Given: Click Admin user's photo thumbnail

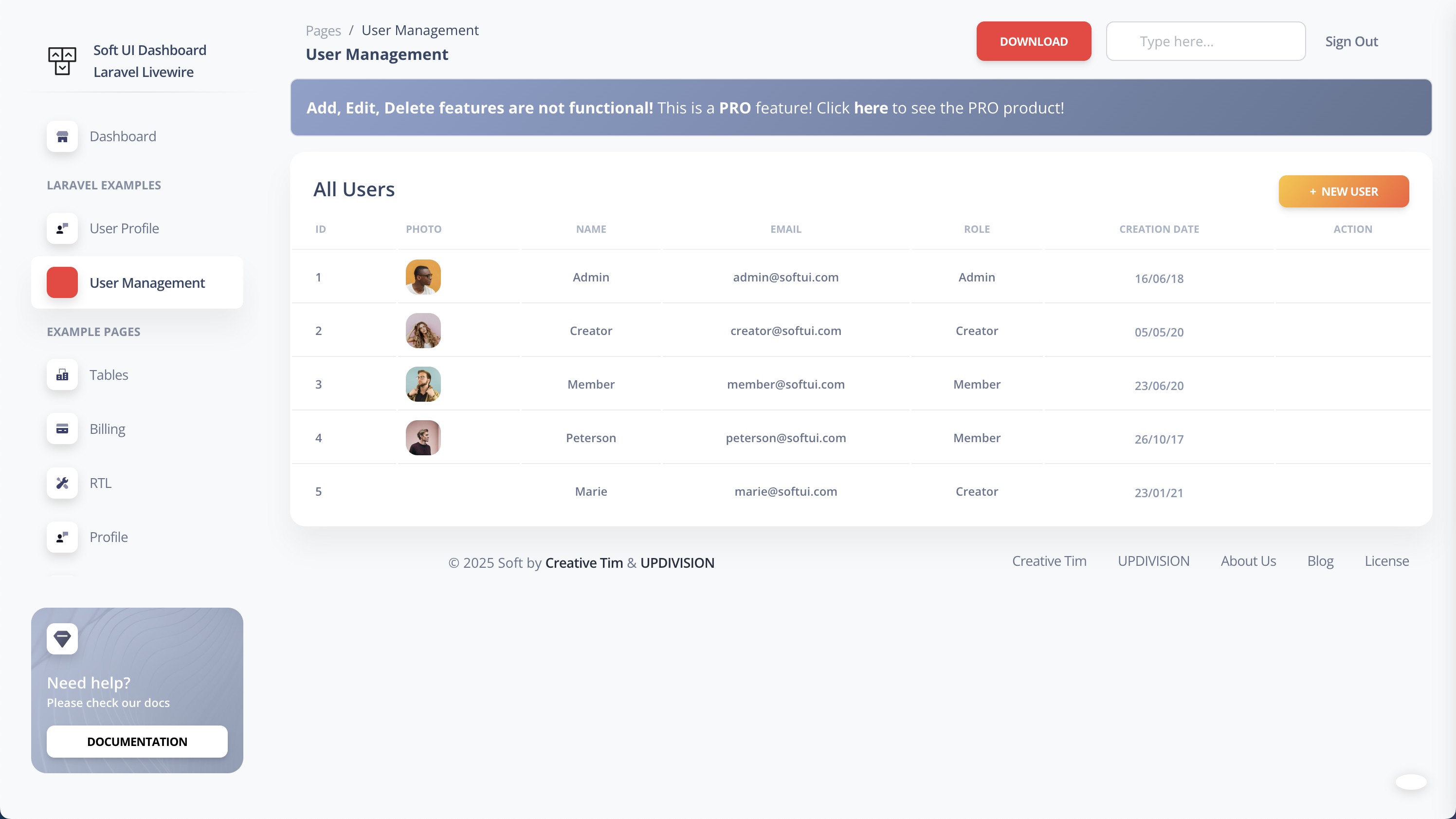Looking at the screenshot, I should 423,277.
